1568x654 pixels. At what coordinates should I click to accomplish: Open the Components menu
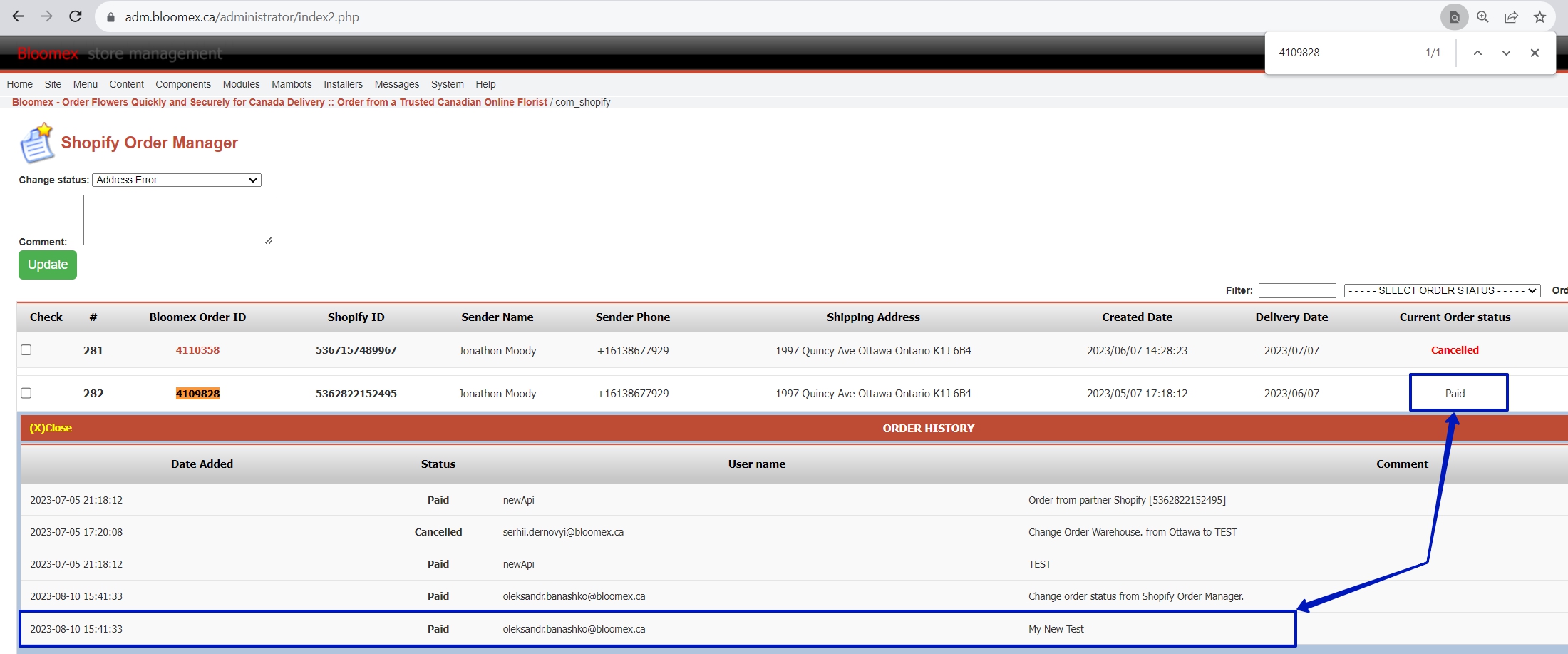coord(183,84)
